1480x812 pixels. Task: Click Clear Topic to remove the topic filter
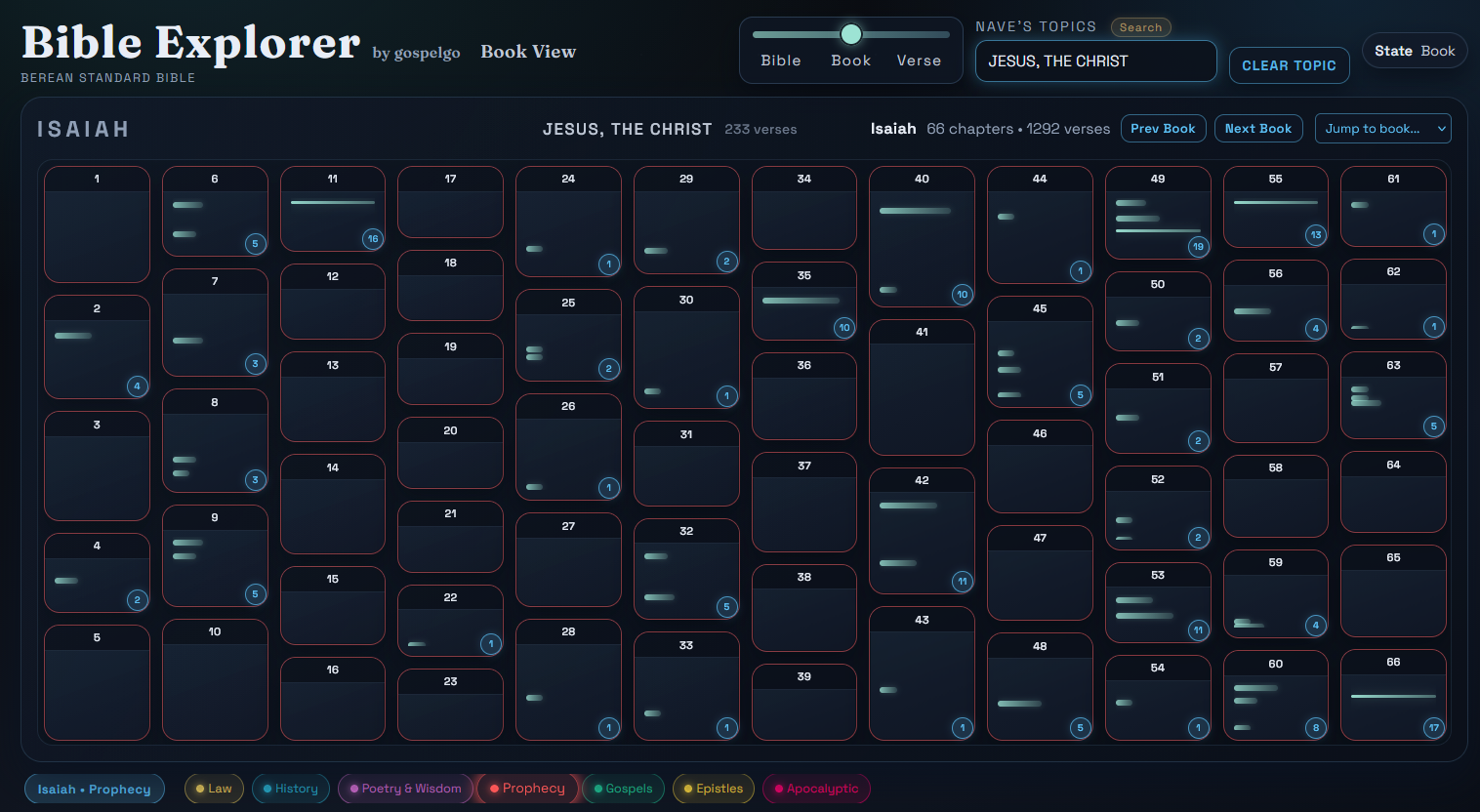(x=1289, y=64)
